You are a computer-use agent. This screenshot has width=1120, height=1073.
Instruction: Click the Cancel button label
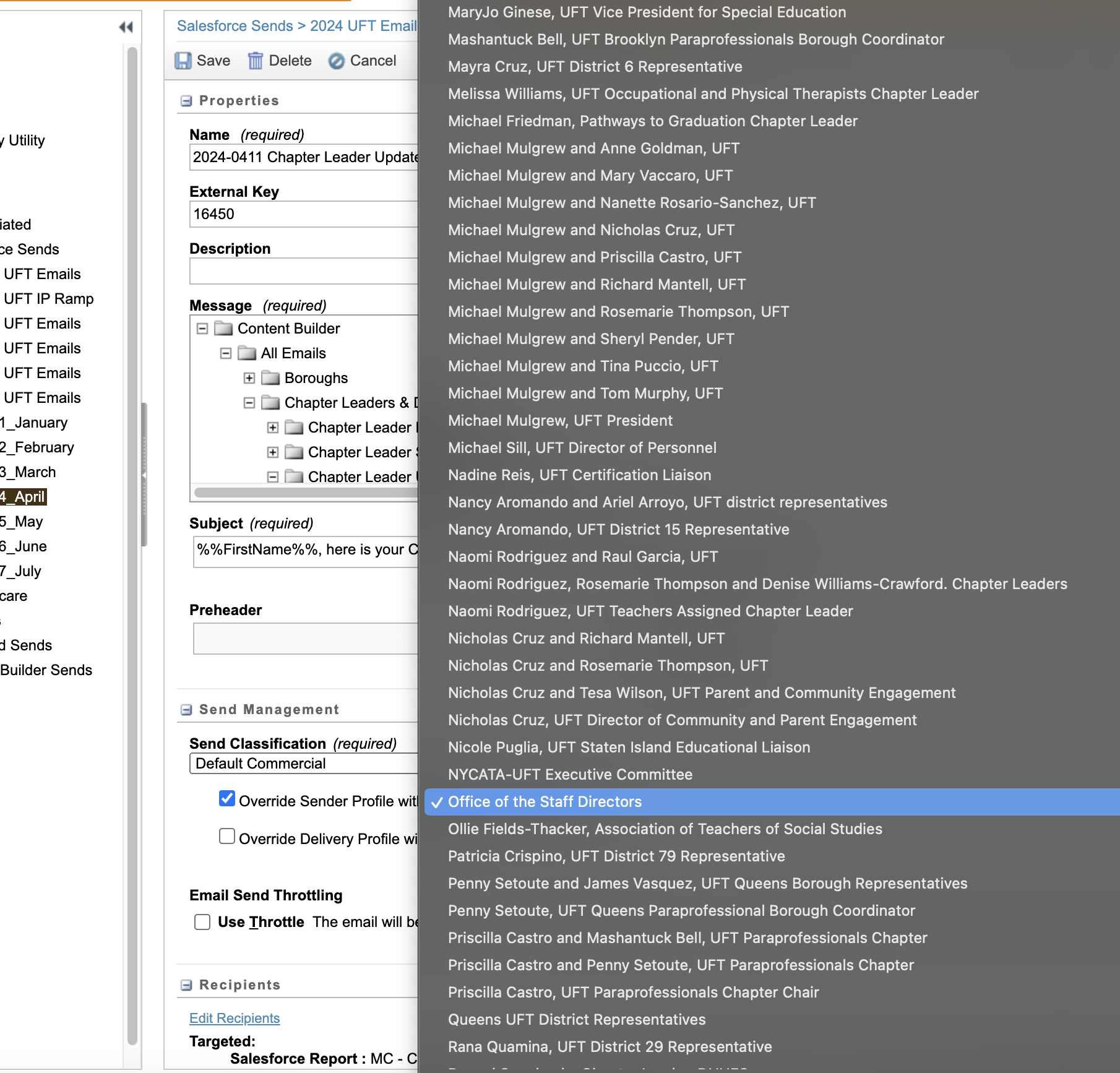[x=373, y=61]
